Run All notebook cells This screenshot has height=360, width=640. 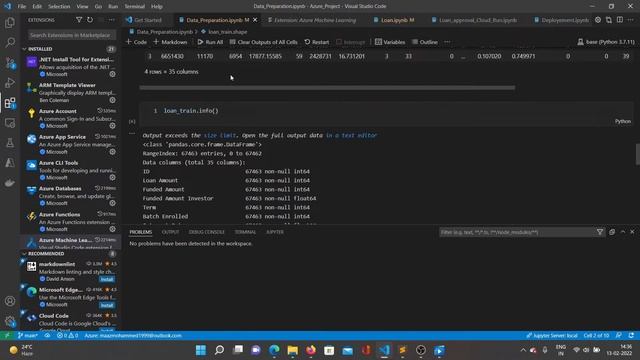(x=210, y=42)
